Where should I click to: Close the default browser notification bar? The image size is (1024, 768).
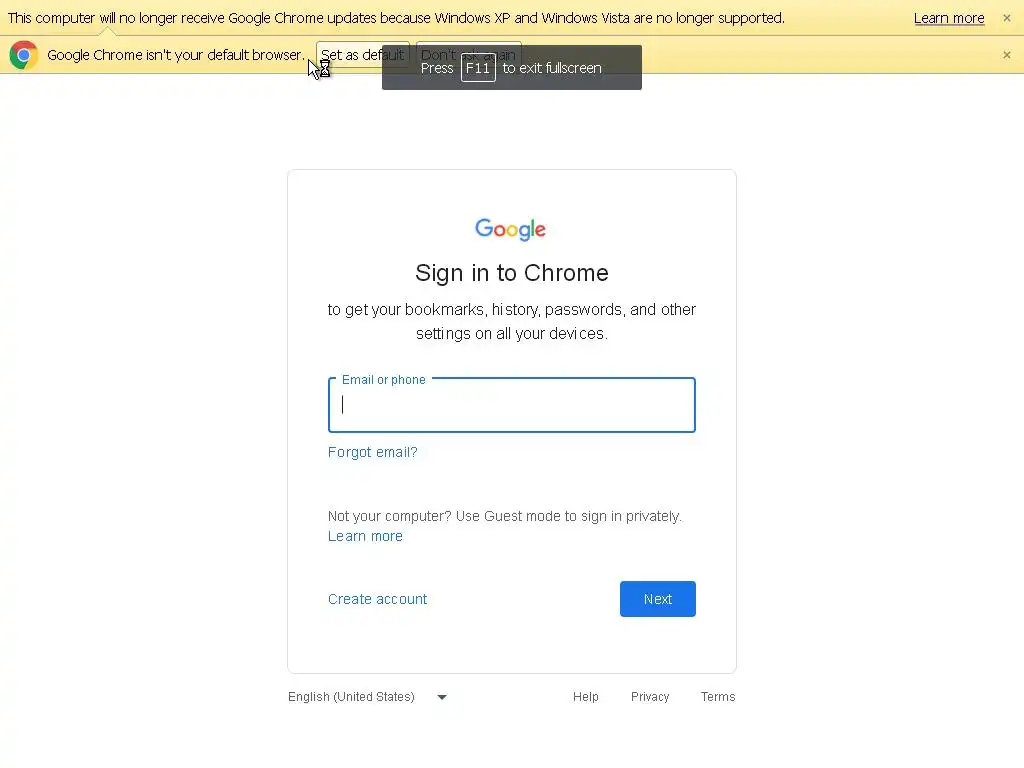[1006, 55]
